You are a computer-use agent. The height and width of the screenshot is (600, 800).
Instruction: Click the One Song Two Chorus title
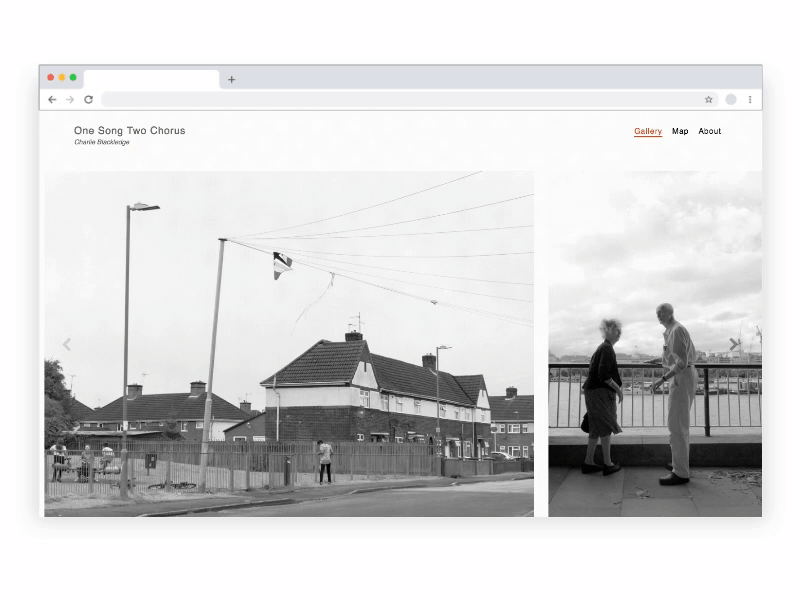point(129,130)
